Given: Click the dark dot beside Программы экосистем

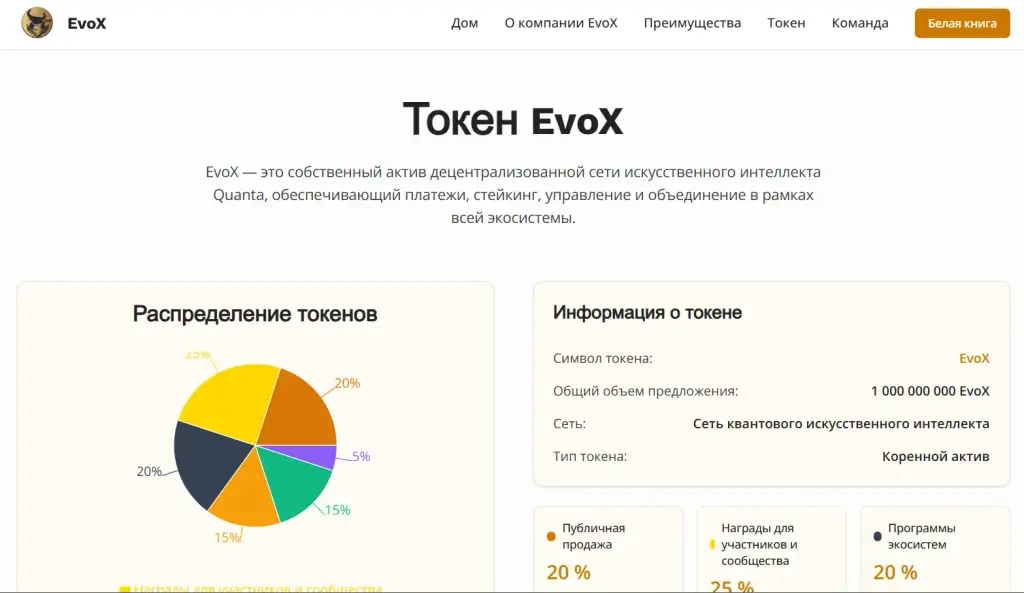Looking at the screenshot, I should pos(877,536).
